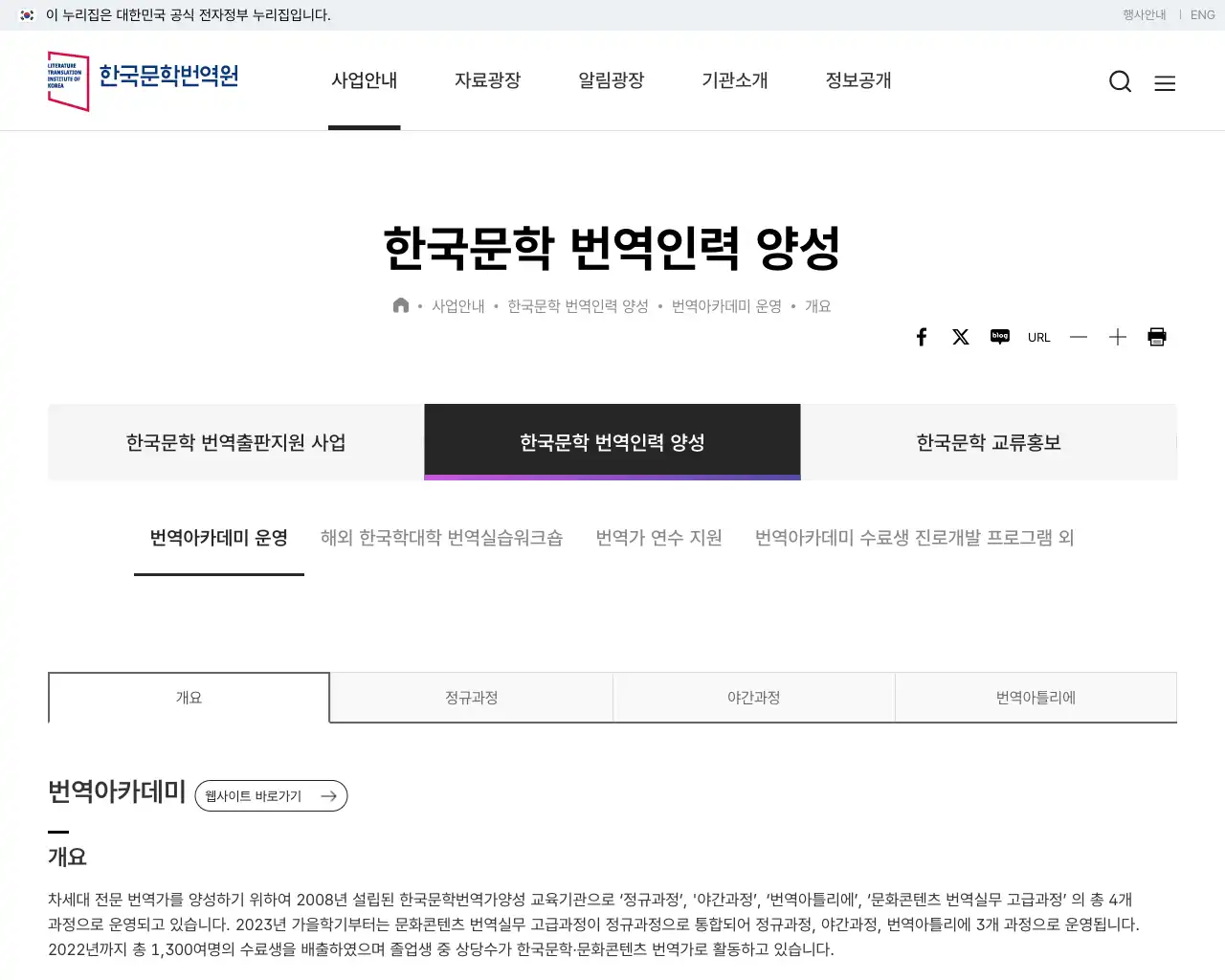Copy the page URL using URL icon
The width and height of the screenshot is (1225, 980).
[1038, 337]
